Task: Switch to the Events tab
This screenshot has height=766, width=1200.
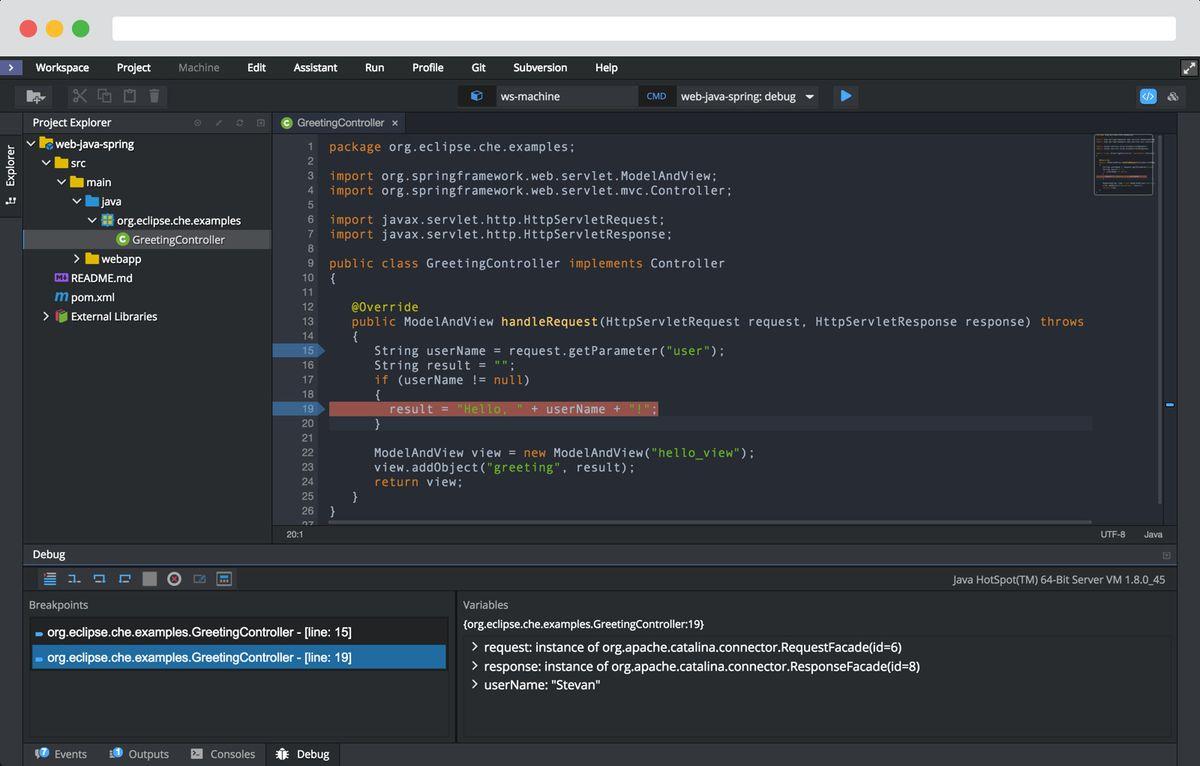Action: click(61, 754)
